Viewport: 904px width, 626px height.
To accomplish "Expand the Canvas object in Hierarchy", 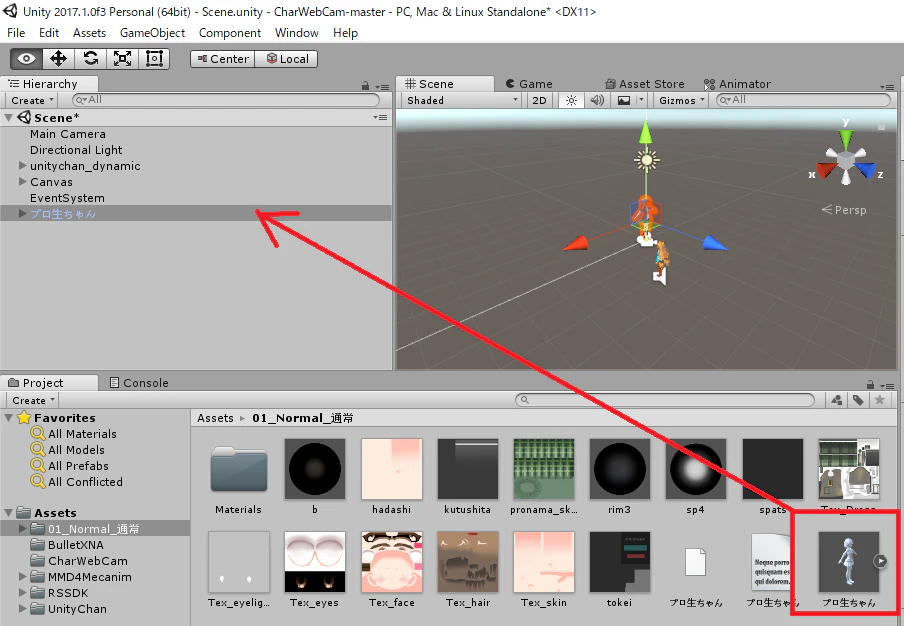I will 22,182.
